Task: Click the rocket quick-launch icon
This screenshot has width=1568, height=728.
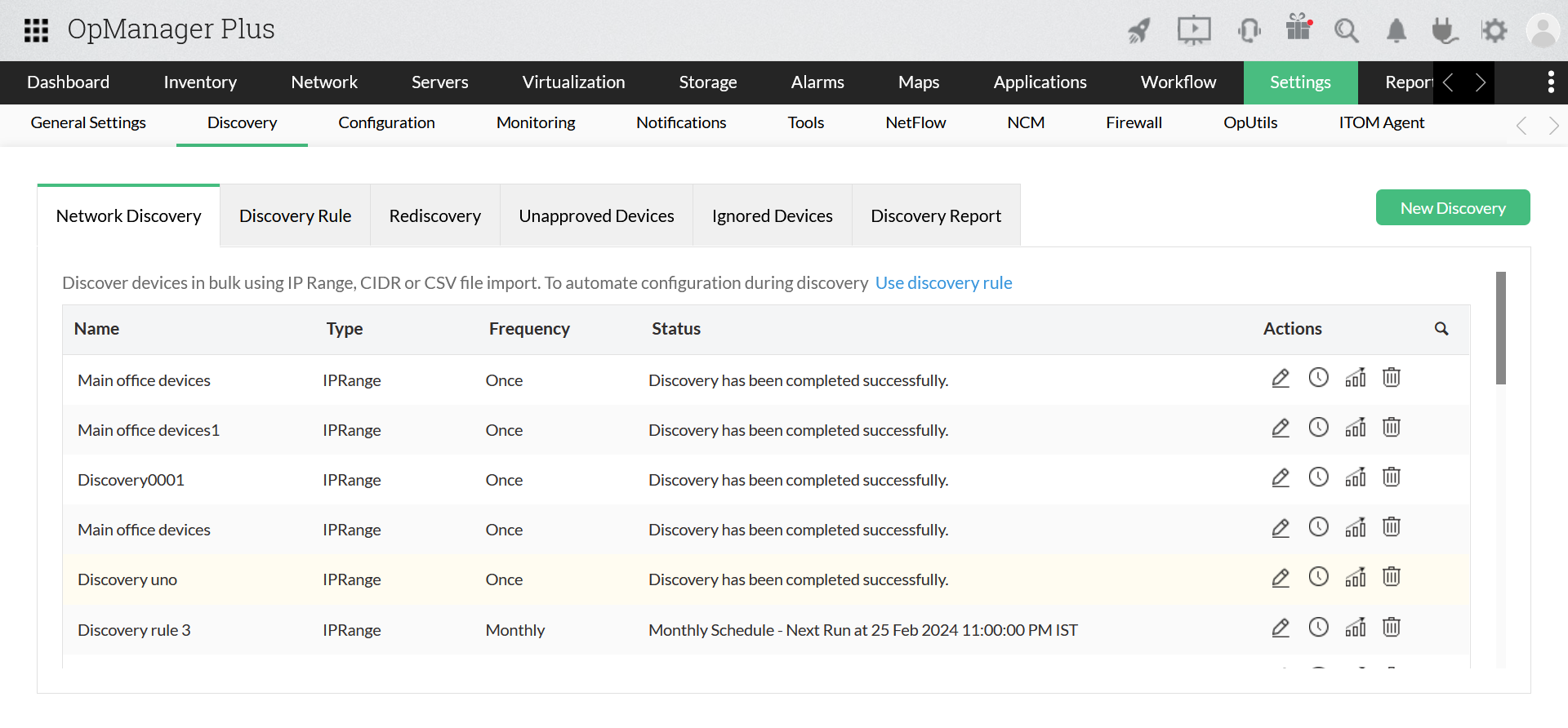Action: point(1138,31)
